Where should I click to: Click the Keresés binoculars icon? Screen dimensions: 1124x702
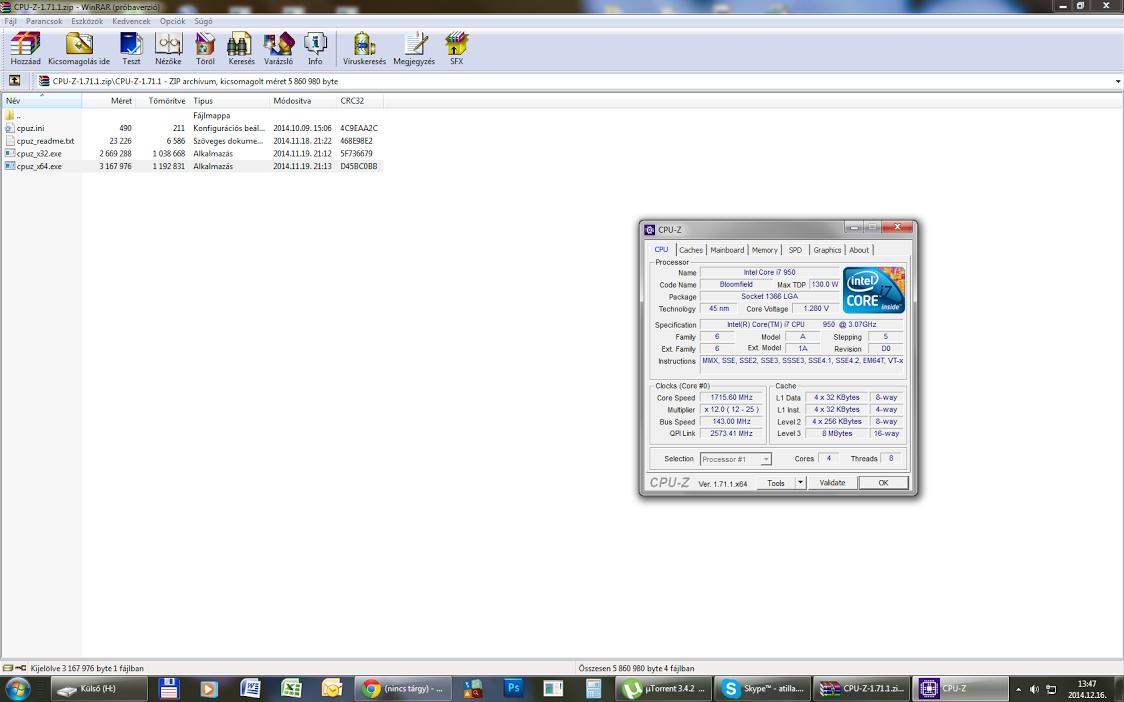(241, 48)
